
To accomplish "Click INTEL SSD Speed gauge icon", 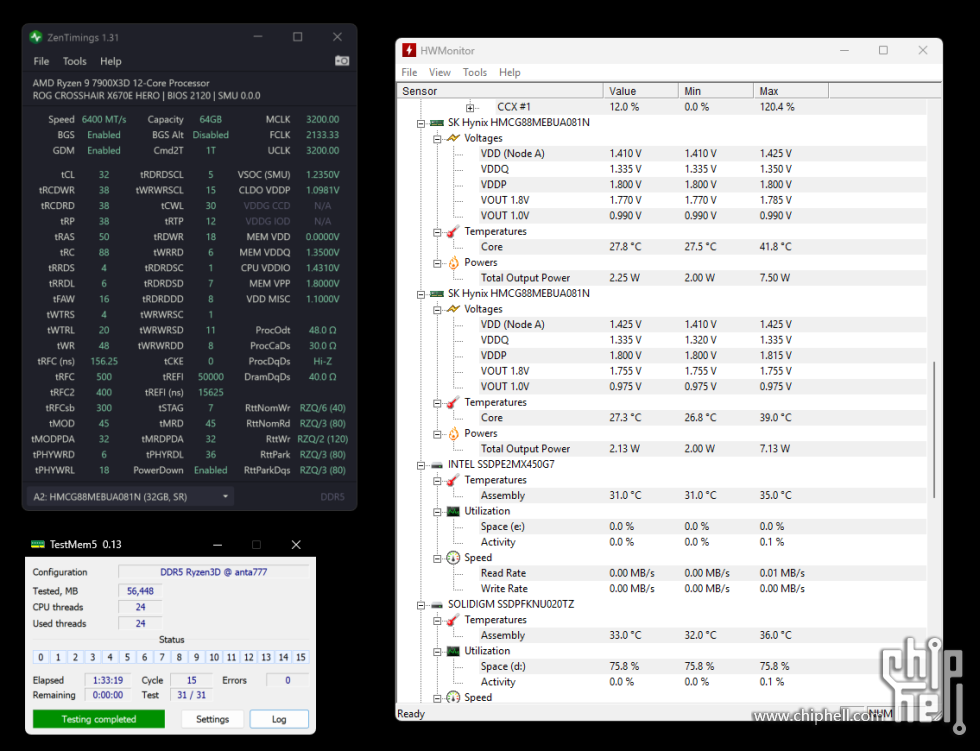I will click(x=453, y=558).
